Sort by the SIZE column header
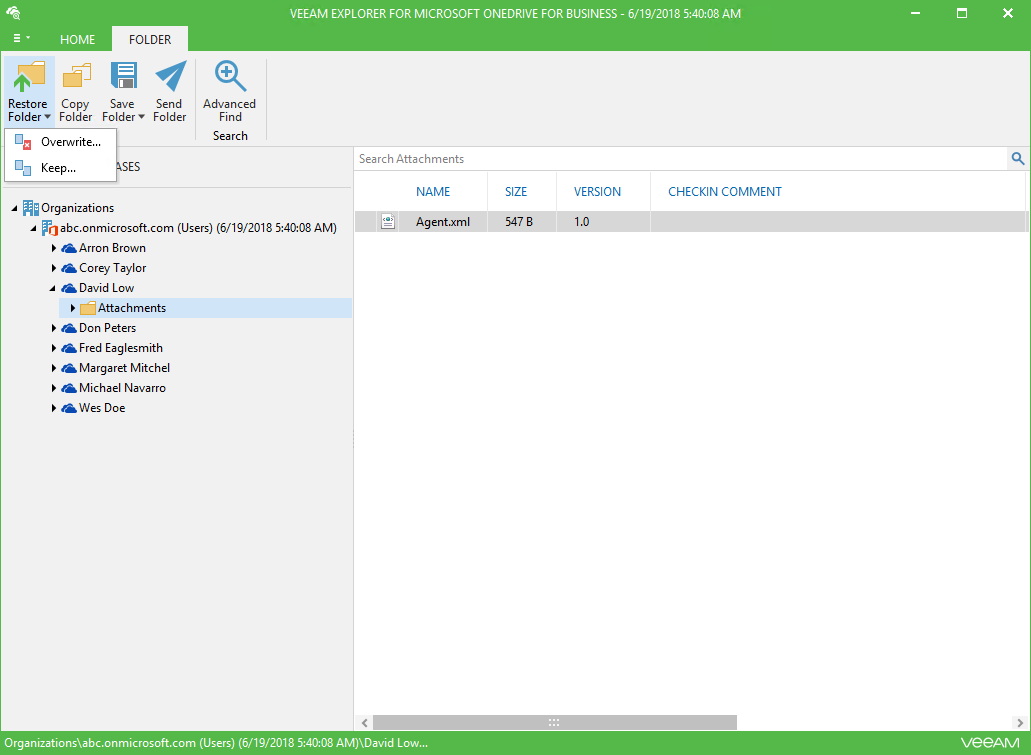 tap(516, 192)
